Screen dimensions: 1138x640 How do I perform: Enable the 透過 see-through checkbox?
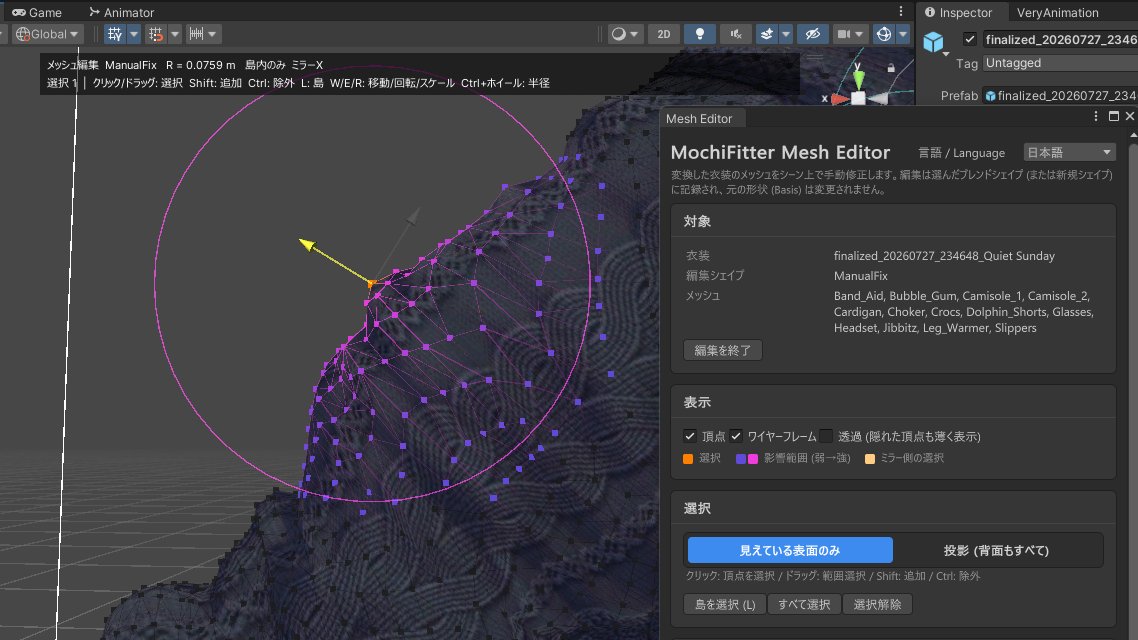pyautogui.click(x=826, y=436)
